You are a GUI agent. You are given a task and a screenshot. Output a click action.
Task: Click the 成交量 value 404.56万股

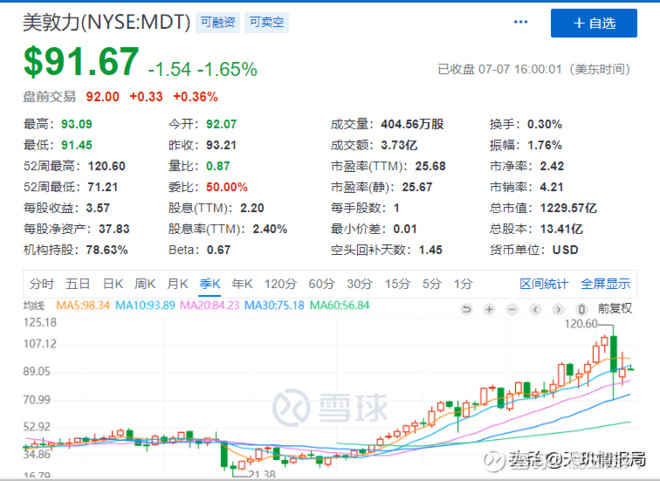click(x=412, y=124)
